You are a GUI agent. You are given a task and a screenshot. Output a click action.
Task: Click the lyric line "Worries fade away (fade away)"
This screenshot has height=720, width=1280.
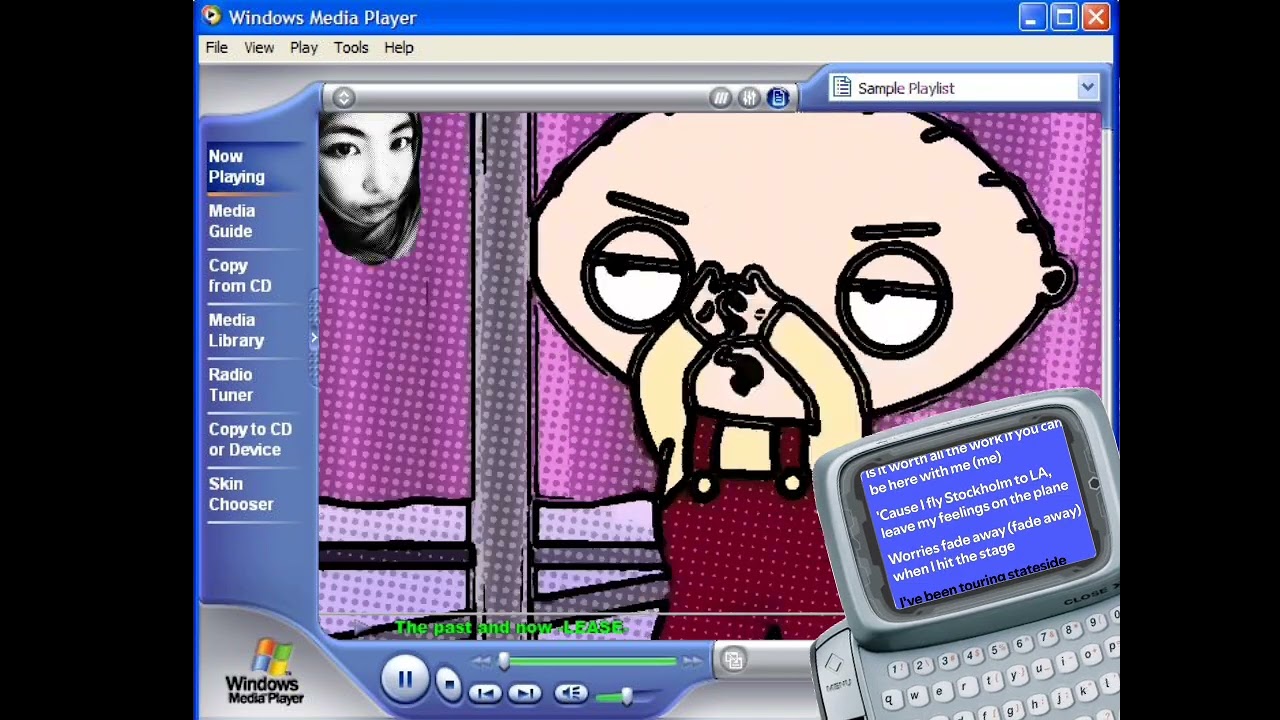pyautogui.click(x=984, y=535)
